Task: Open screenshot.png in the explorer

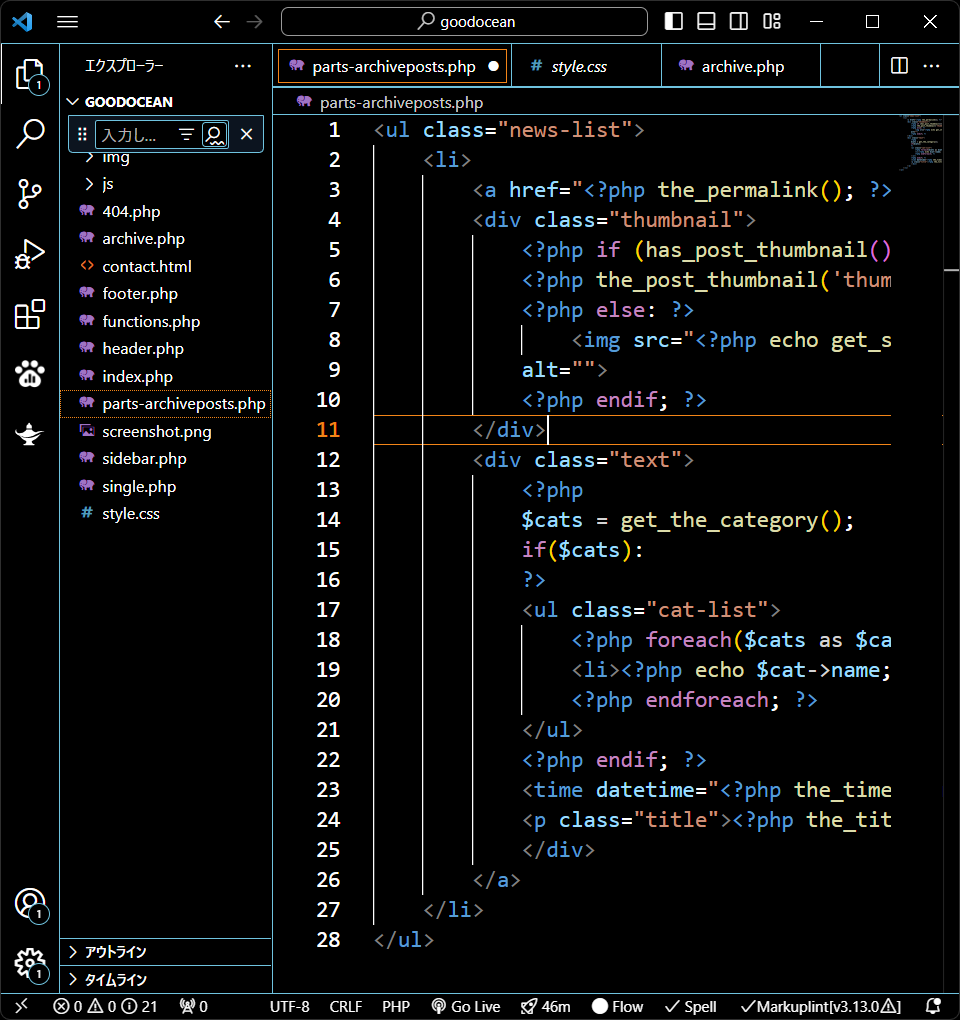Action: [x=166, y=431]
